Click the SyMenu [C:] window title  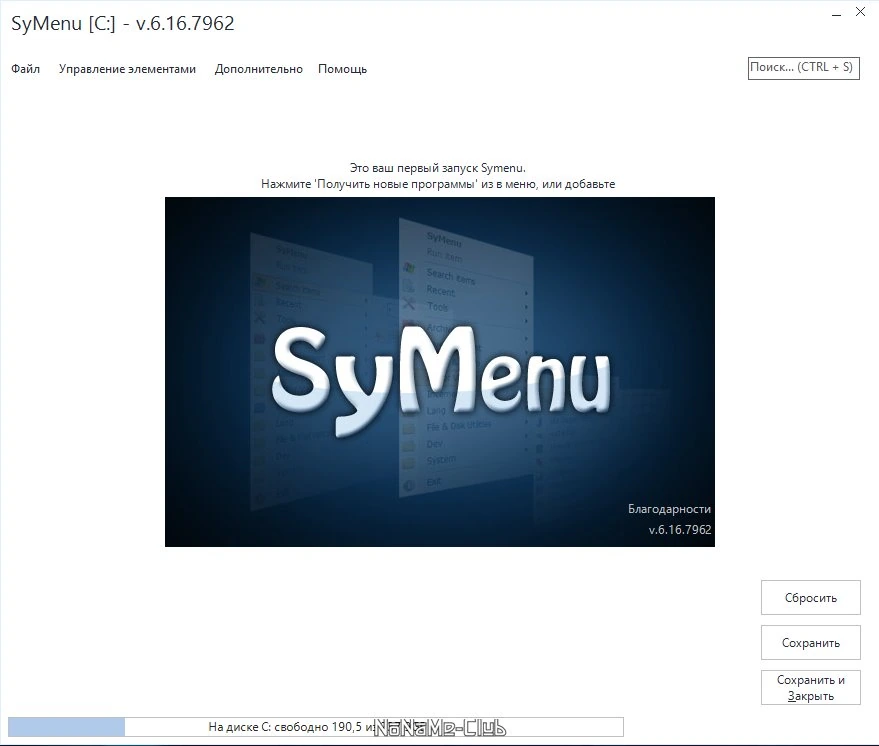click(123, 24)
